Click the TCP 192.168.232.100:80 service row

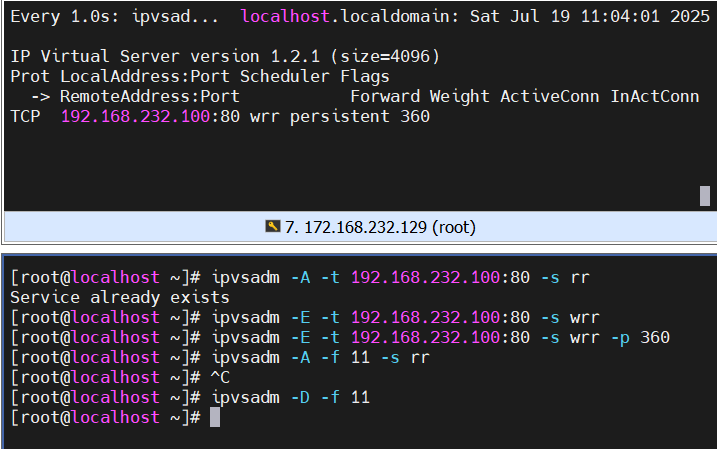[x=220, y=116]
